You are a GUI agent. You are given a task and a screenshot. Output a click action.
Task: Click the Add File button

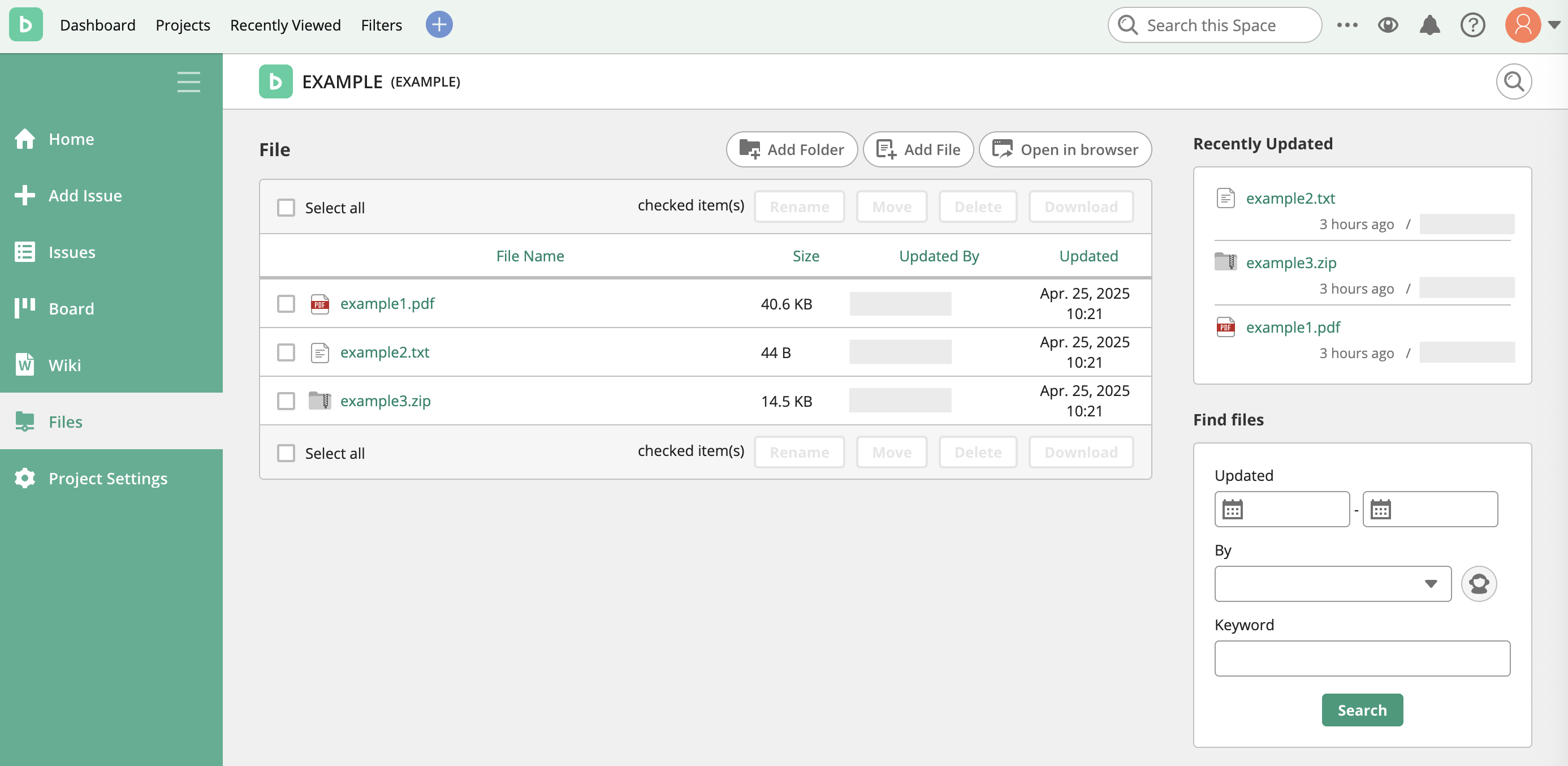click(918, 149)
